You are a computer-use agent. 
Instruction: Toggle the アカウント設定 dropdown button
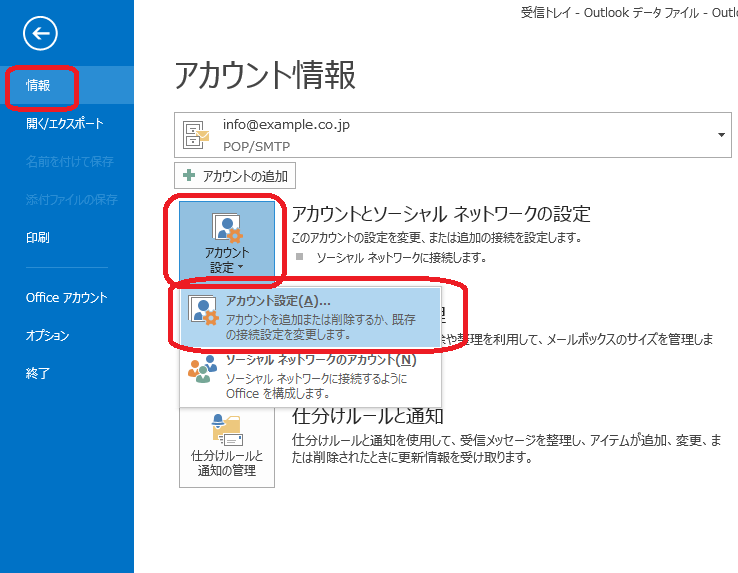click(x=227, y=242)
